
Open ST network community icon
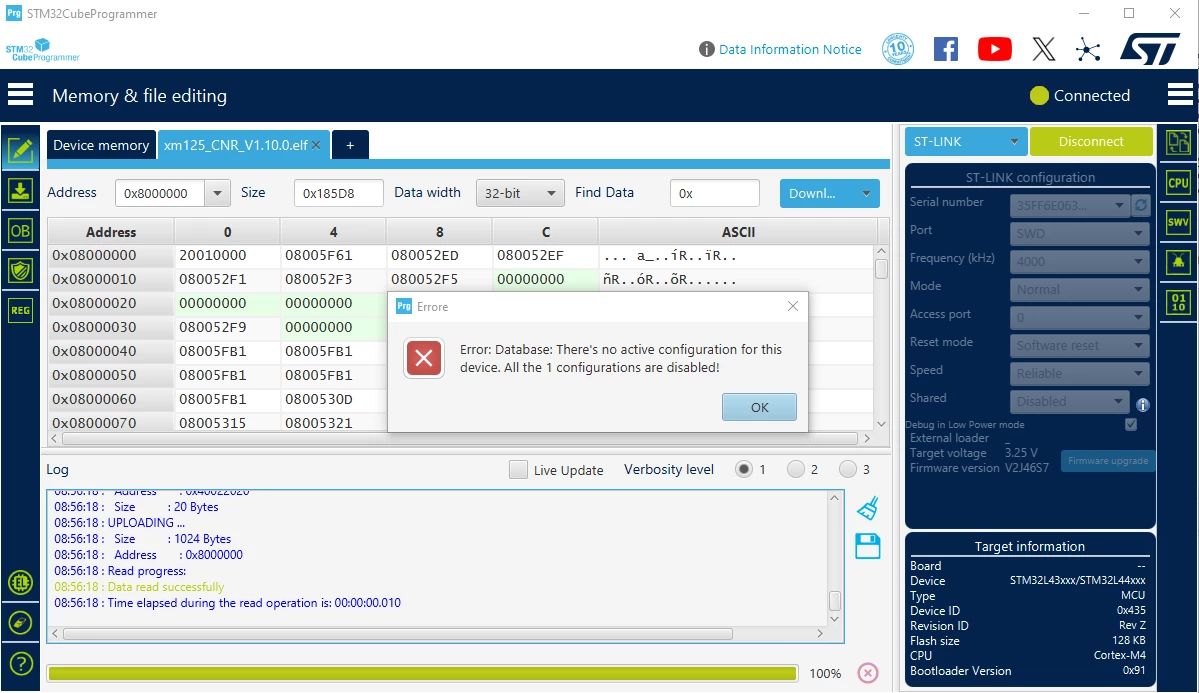point(1088,50)
